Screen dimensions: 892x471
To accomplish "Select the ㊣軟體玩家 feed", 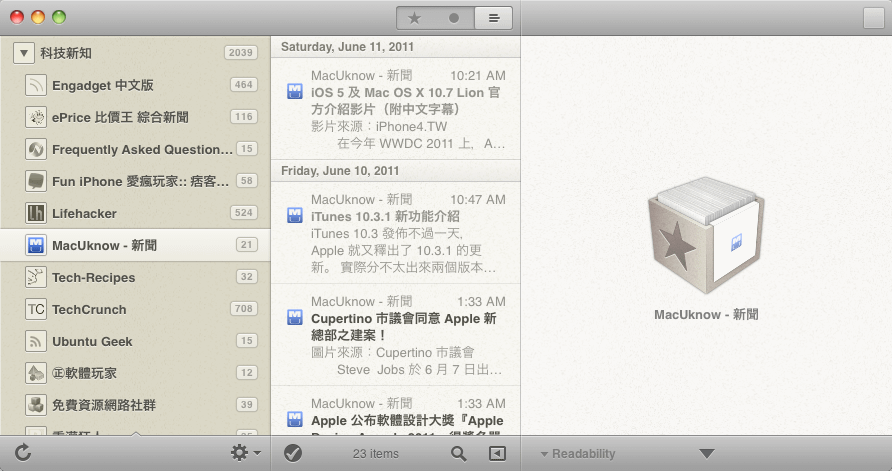I will tap(135, 373).
